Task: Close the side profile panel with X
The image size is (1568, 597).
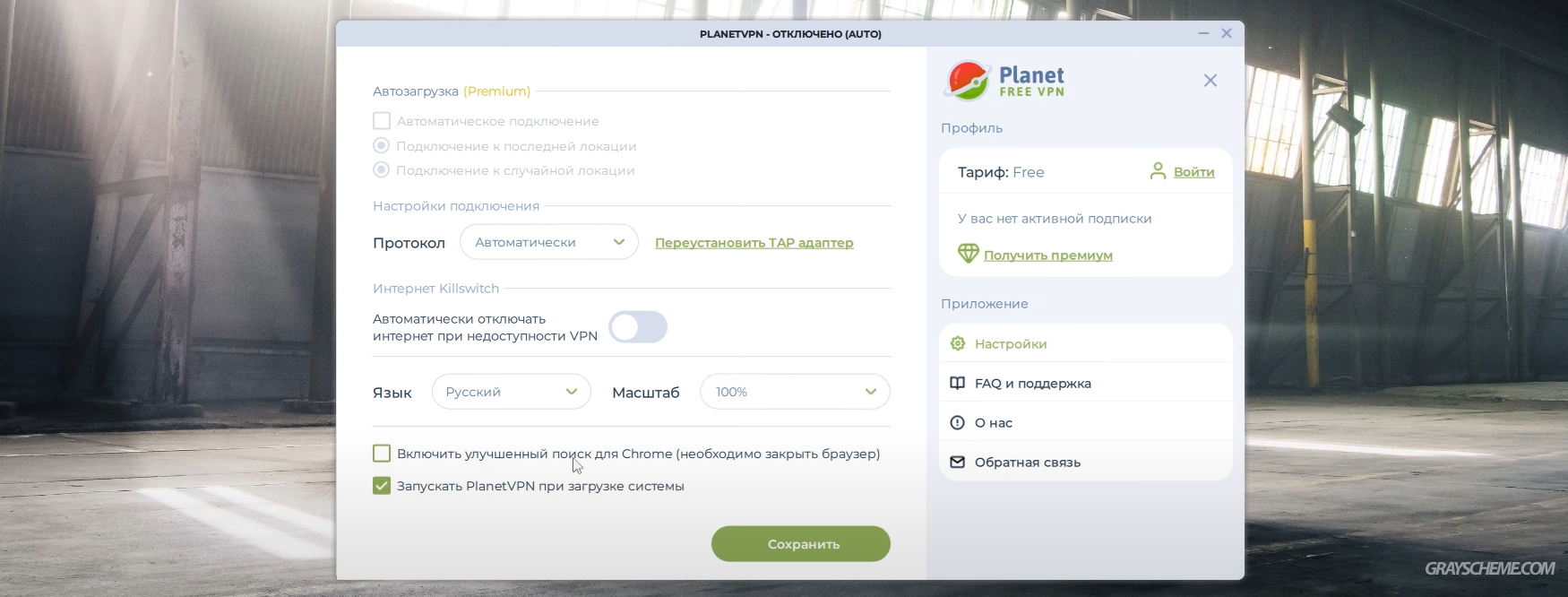Action: point(1210,81)
